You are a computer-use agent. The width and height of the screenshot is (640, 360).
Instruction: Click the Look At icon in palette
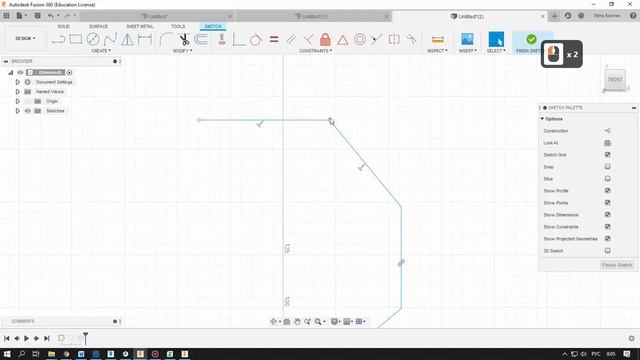tap(607, 143)
